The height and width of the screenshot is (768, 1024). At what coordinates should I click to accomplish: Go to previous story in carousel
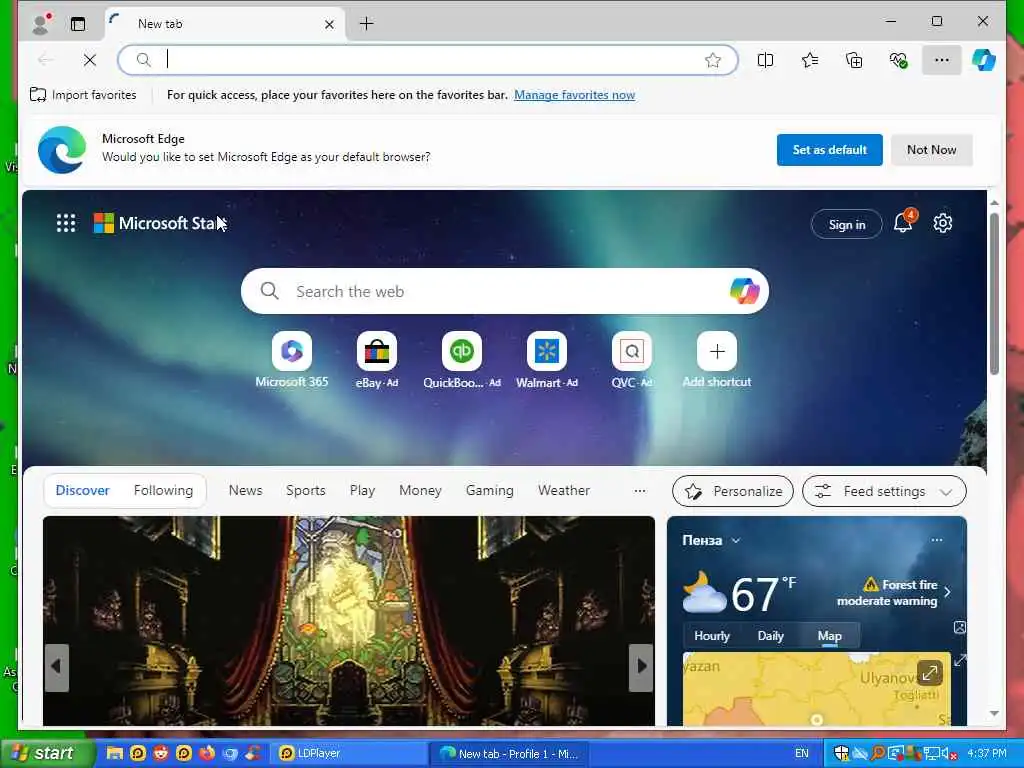pyautogui.click(x=57, y=667)
